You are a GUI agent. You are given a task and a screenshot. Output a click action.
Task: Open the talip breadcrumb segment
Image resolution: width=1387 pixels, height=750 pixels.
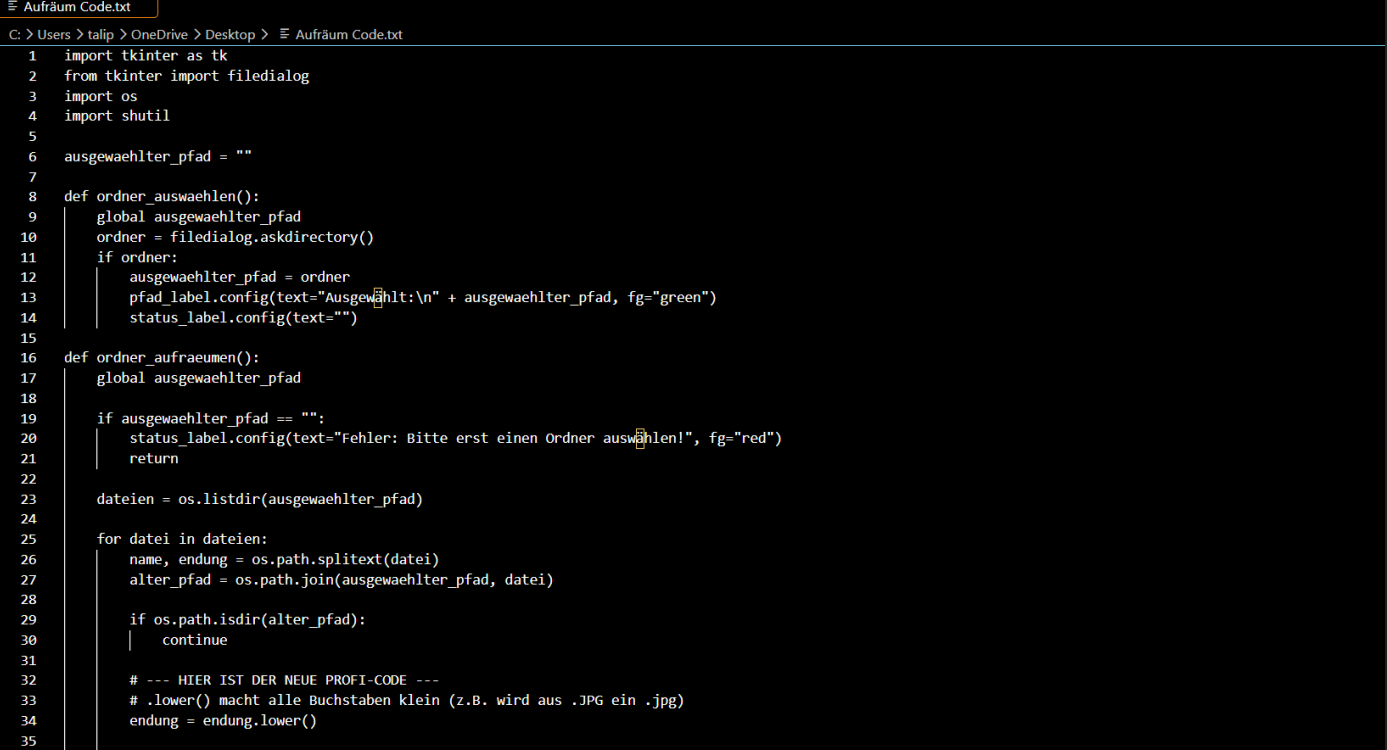100,34
